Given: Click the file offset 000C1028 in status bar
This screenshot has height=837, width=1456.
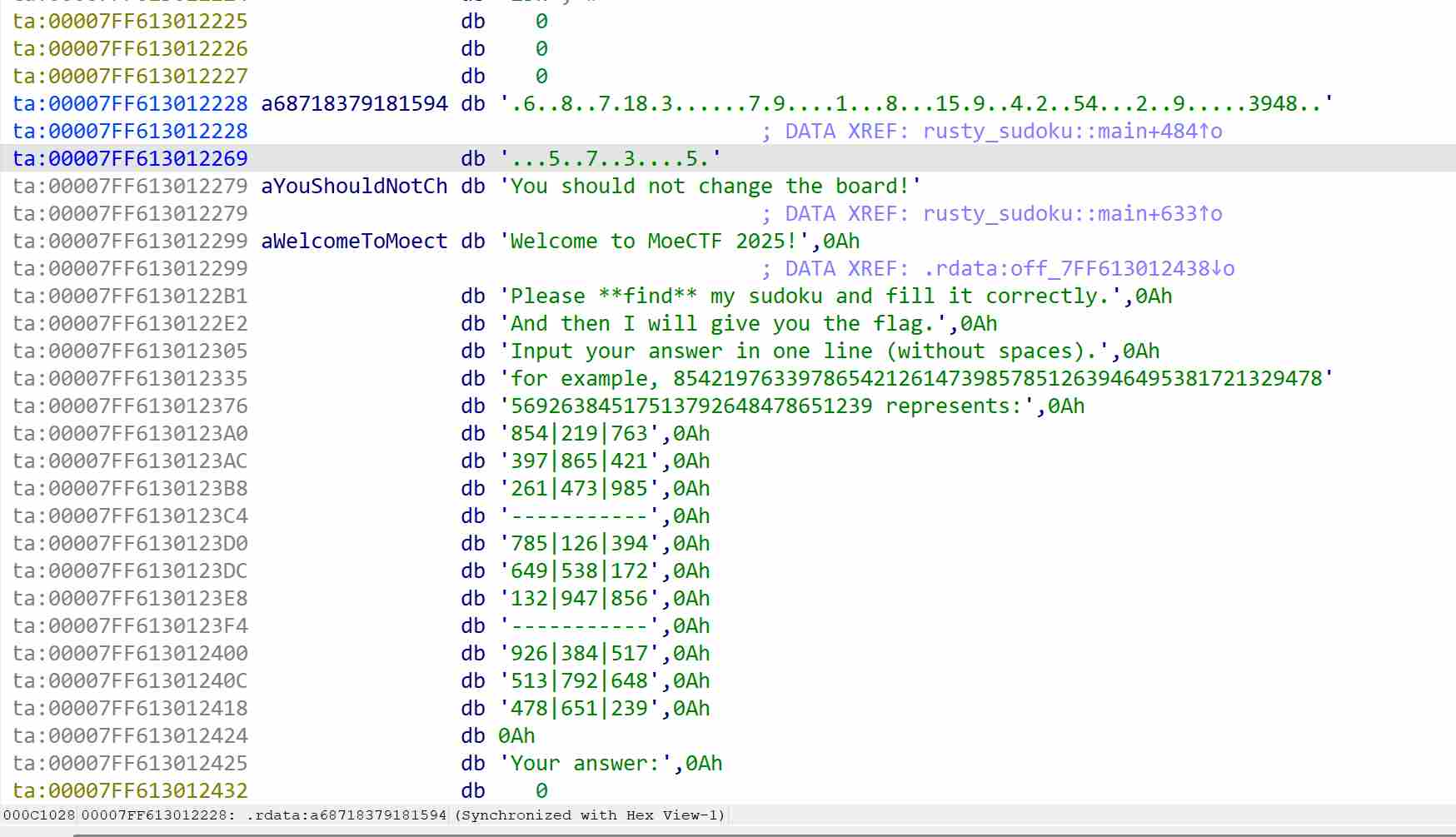Looking at the screenshot, I should [39, 815].
